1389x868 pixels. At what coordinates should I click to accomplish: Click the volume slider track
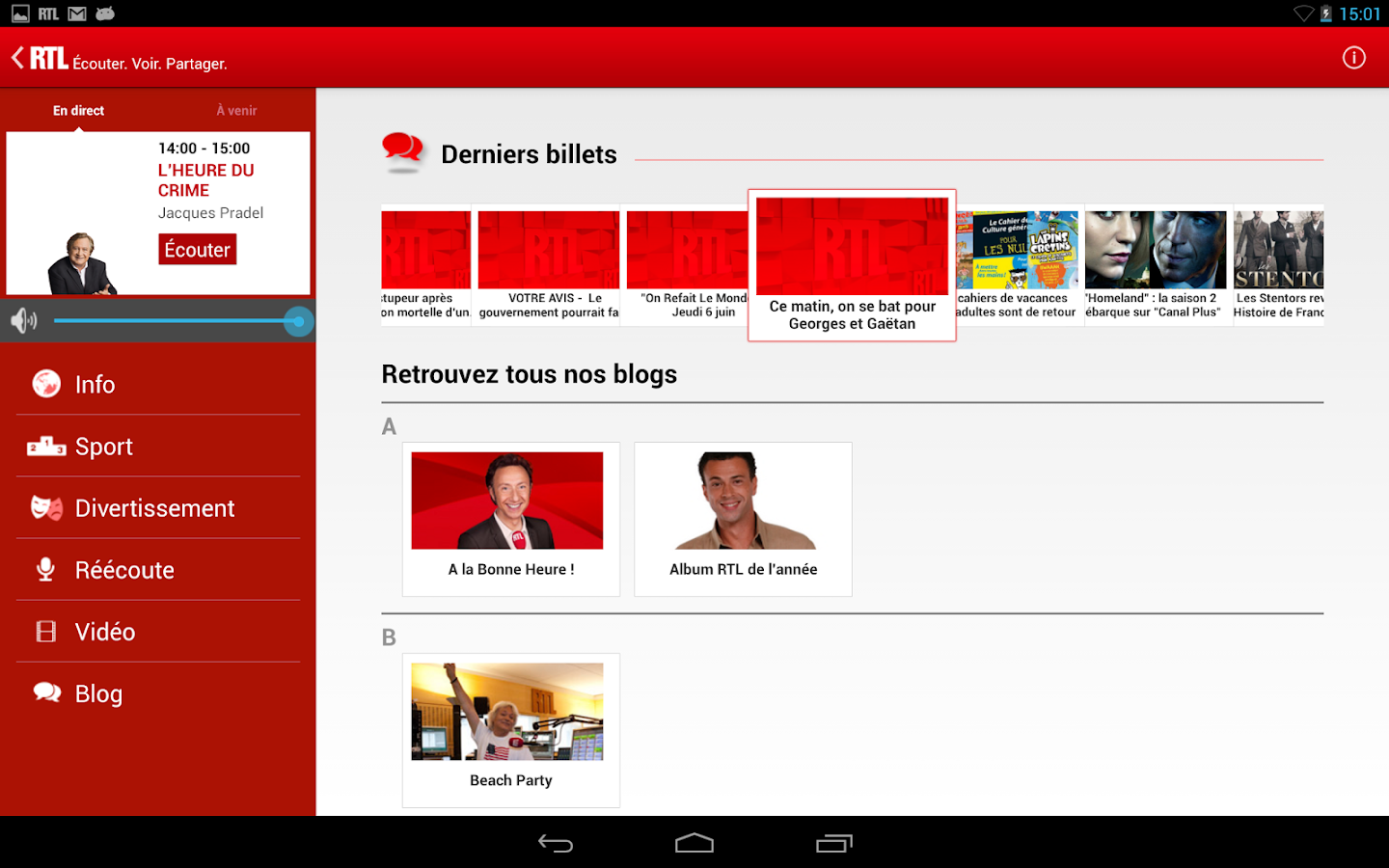click(x=177, y=321)
